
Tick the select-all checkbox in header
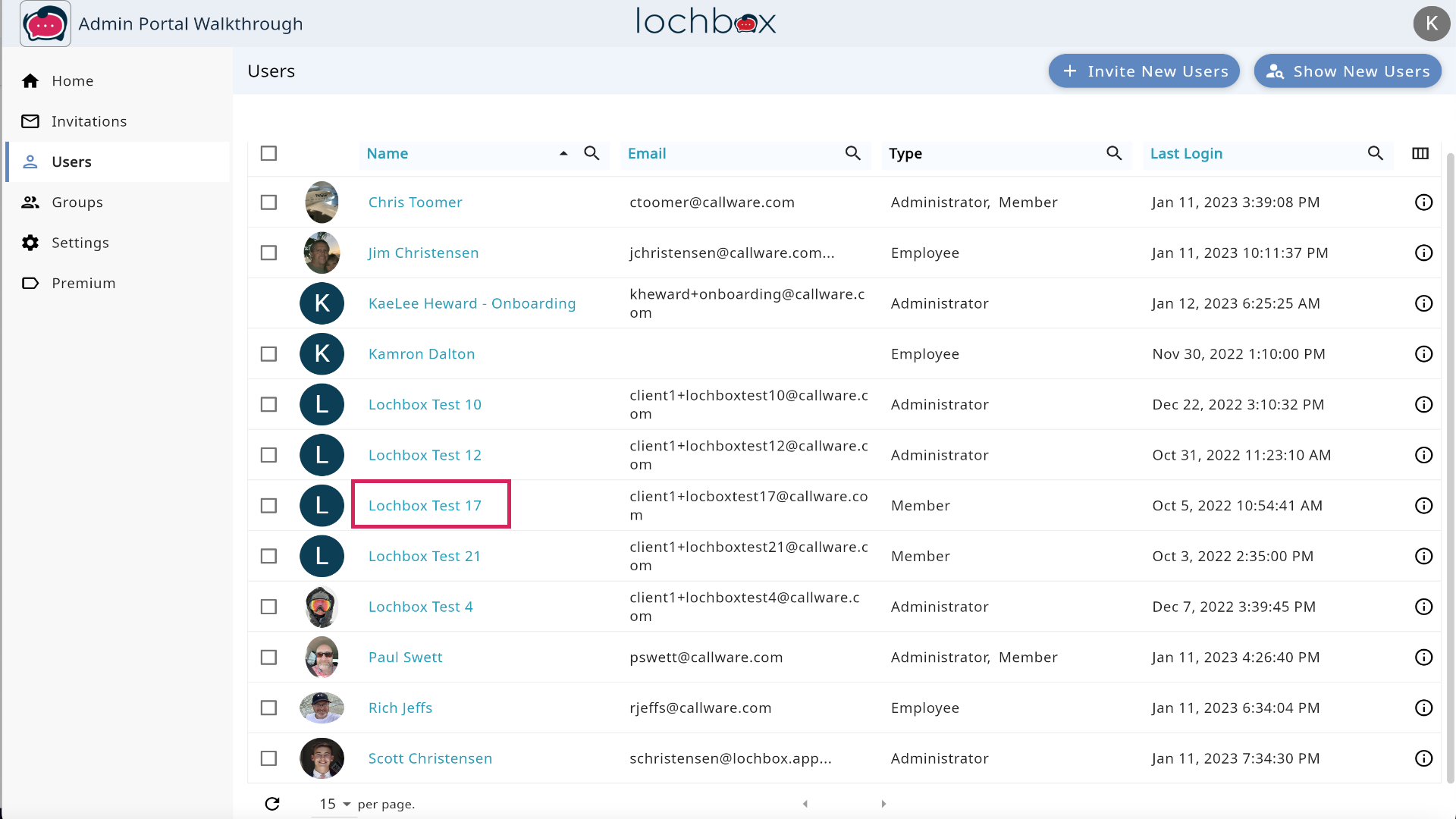point(268,153)
